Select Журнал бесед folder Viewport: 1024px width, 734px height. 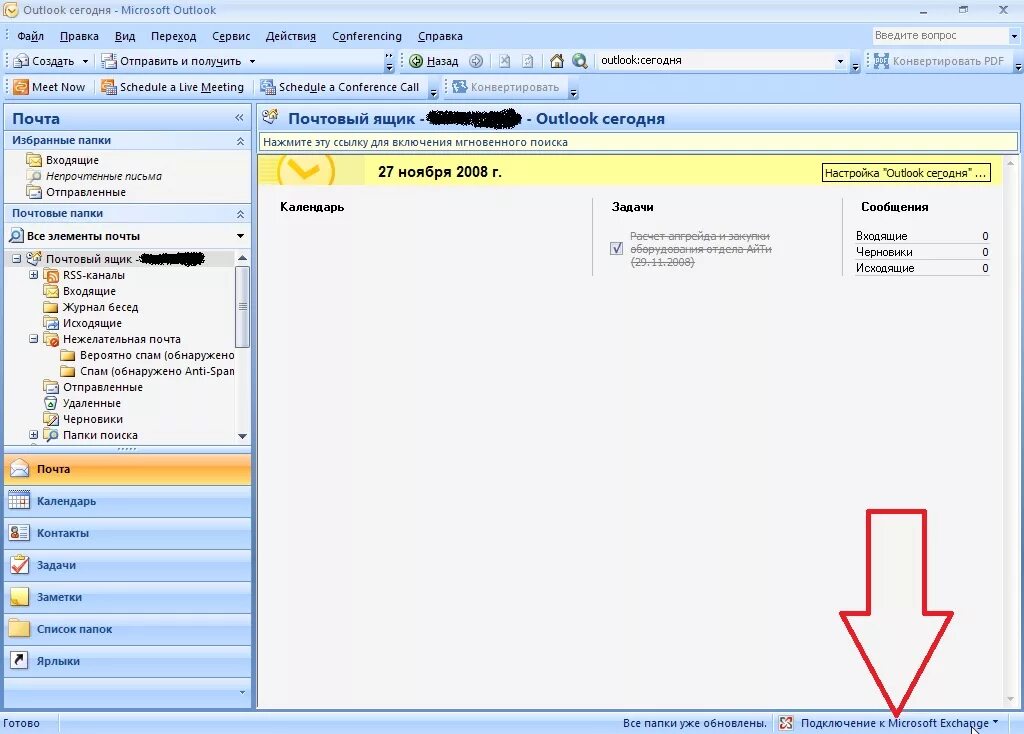(100, 307)
